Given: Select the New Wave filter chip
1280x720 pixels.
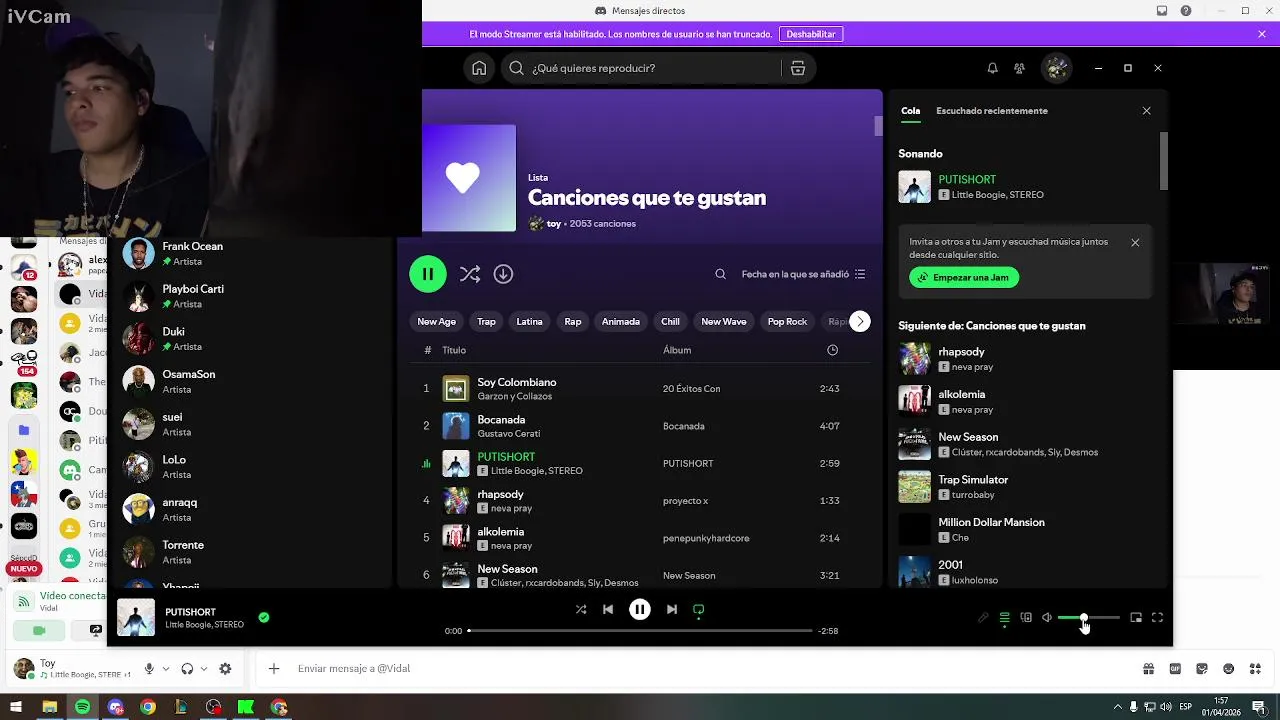Looking at the screenshot, I should (723, 322).
